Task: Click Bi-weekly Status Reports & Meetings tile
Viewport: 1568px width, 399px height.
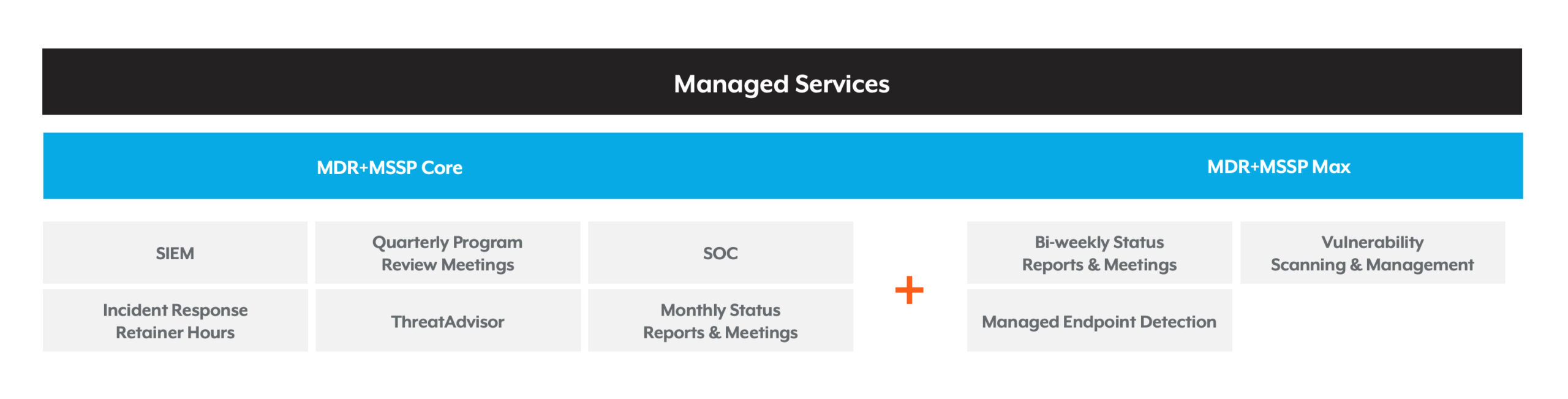Action: point(1099,253)
